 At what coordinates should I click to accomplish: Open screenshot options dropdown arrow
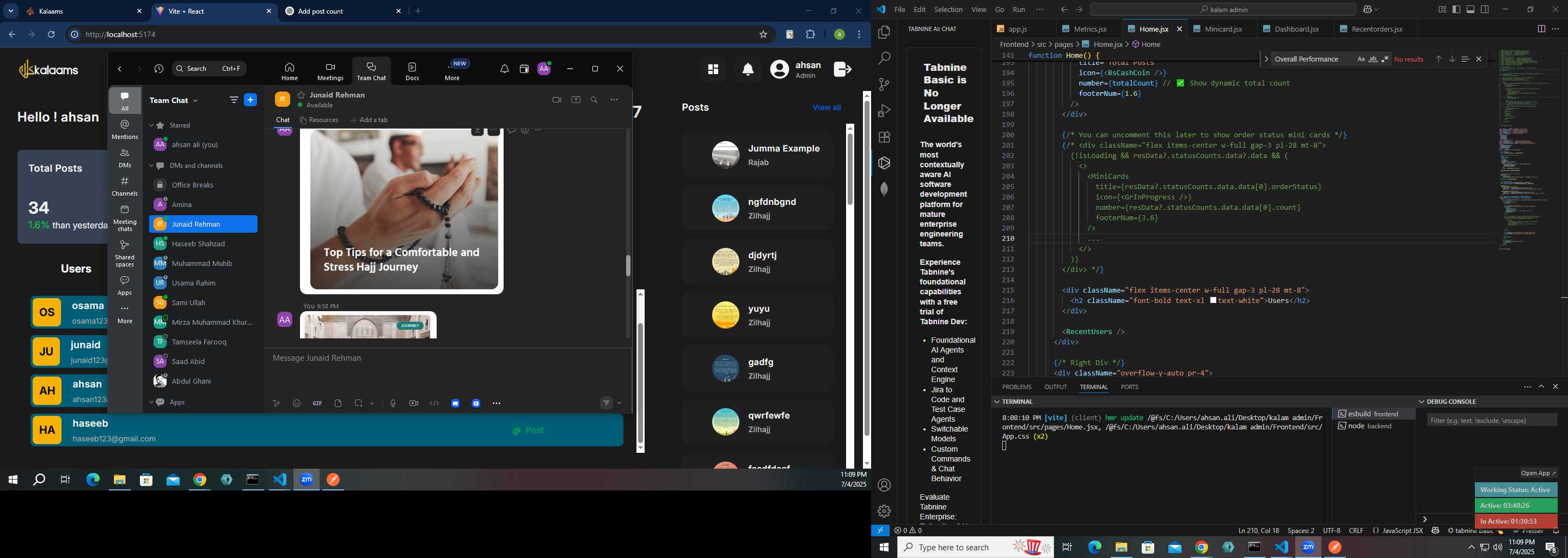(372, 403)
